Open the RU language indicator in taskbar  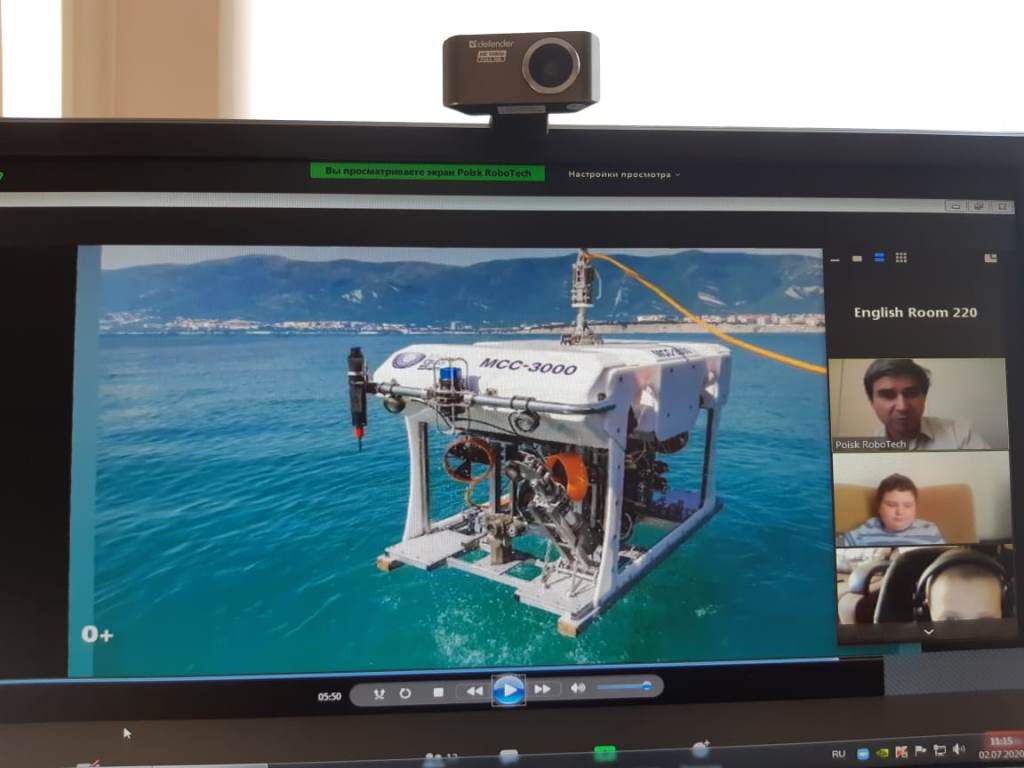839,754
